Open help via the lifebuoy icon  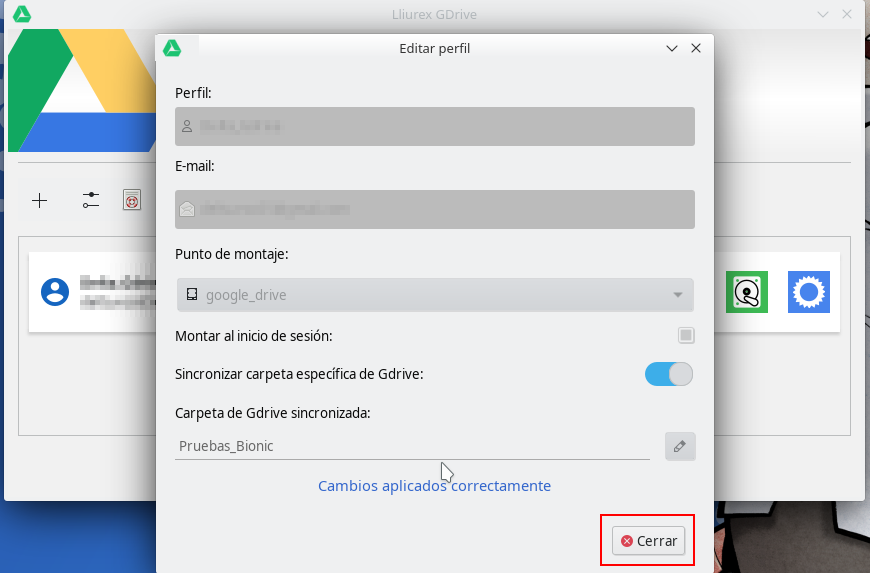tap(131, 201)
